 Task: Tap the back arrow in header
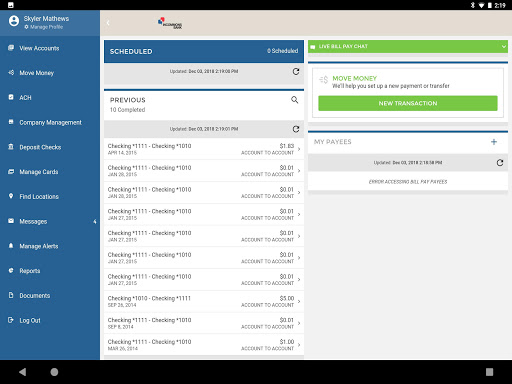click(108, 23)
